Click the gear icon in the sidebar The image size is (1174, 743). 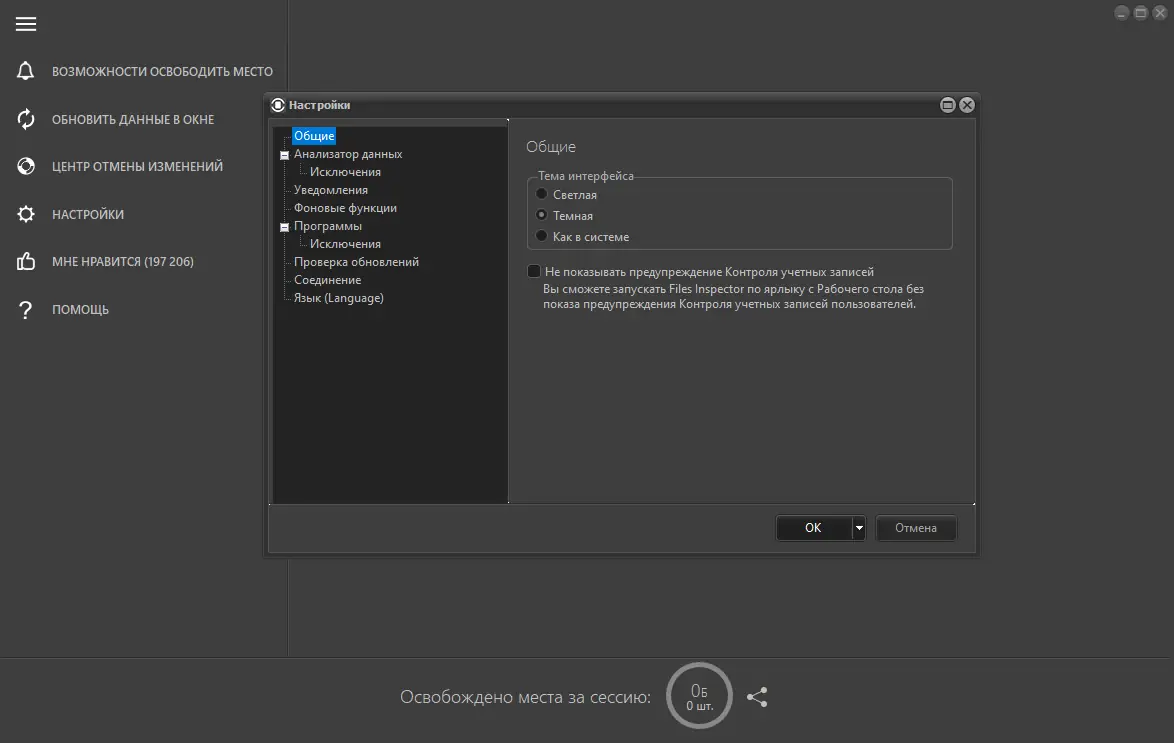tap(25, 214)
